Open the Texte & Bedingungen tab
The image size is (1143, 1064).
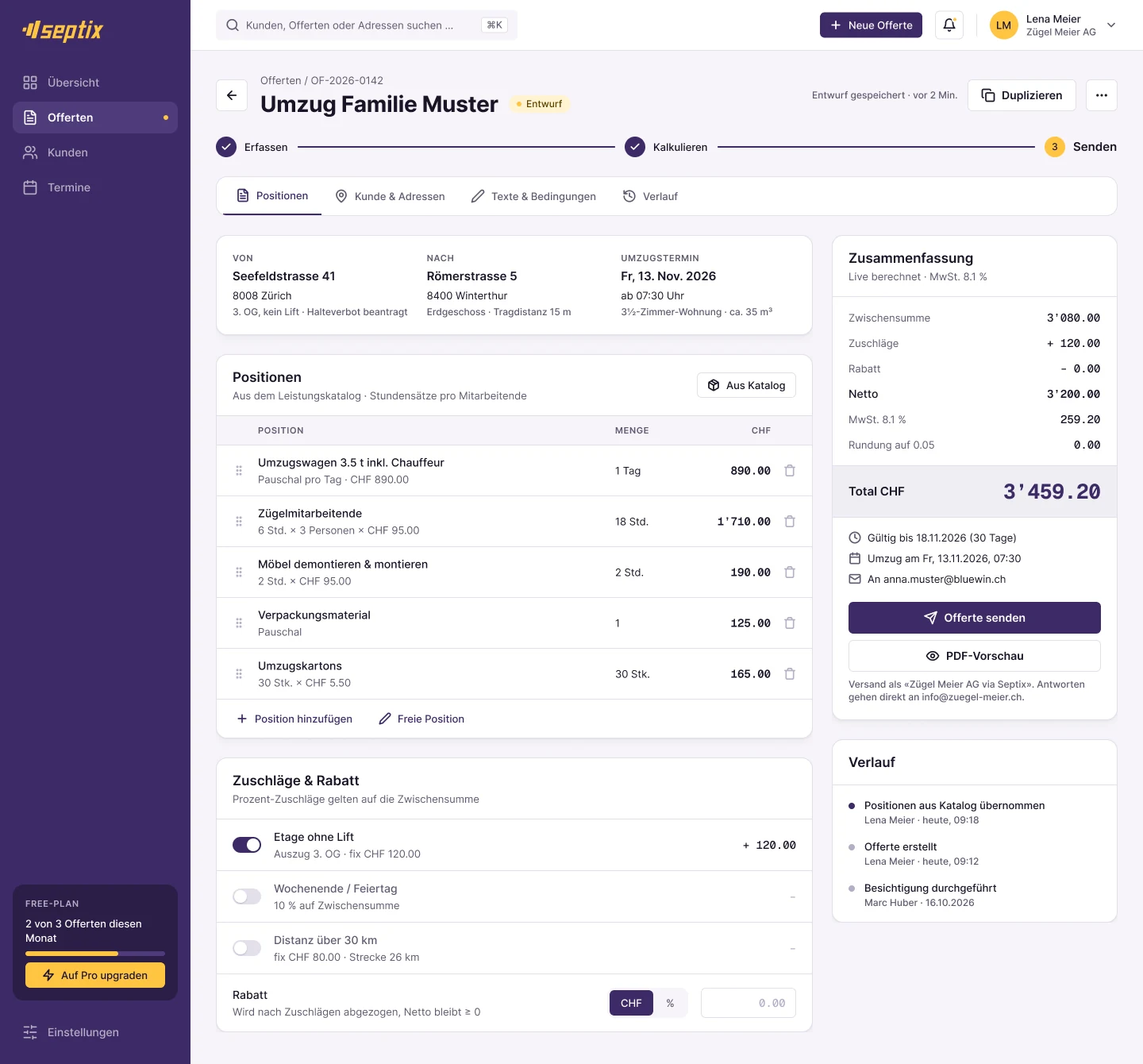click(x=533, y=196)
